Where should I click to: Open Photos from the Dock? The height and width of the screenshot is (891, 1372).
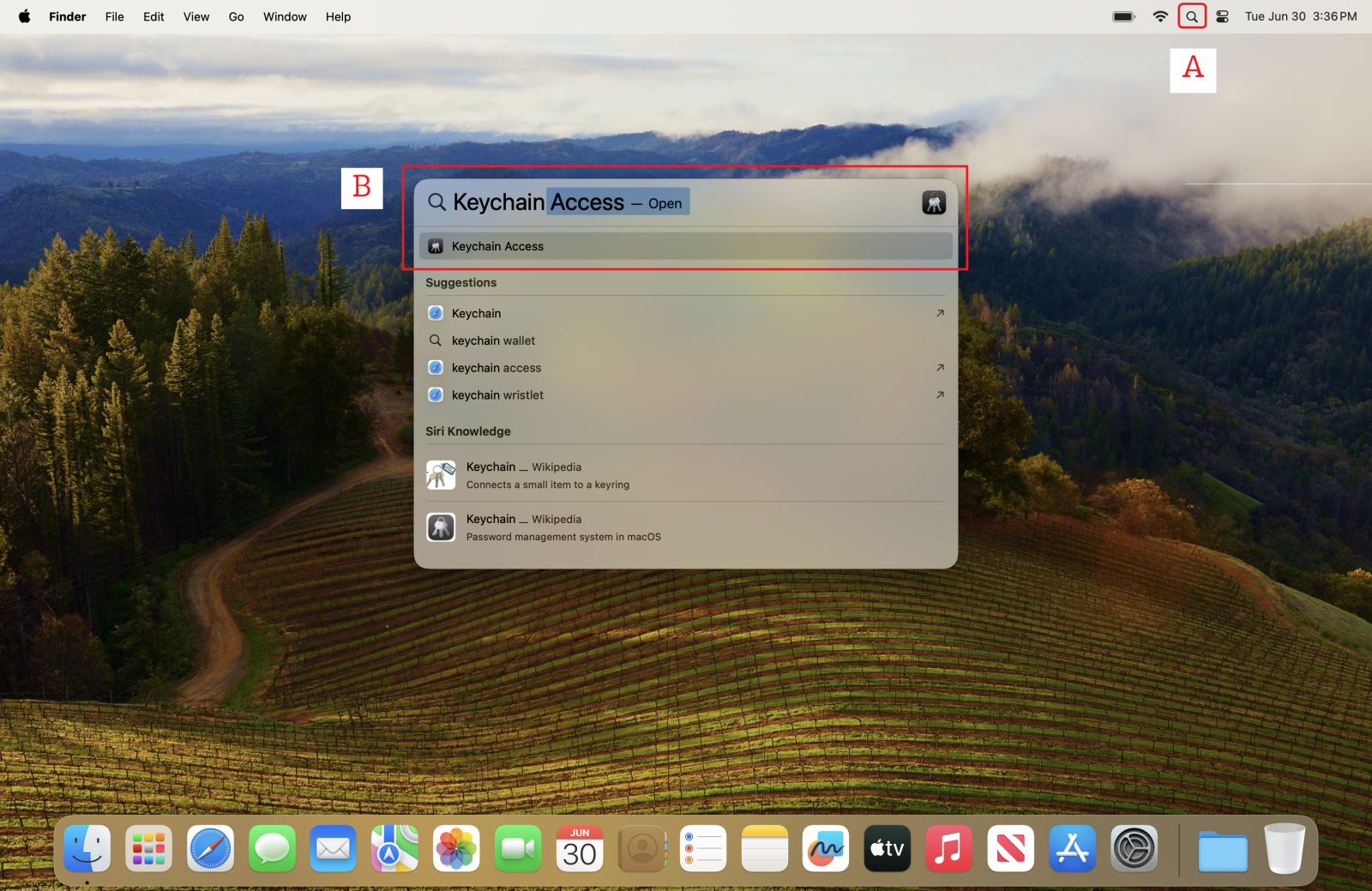coord(457,849)
